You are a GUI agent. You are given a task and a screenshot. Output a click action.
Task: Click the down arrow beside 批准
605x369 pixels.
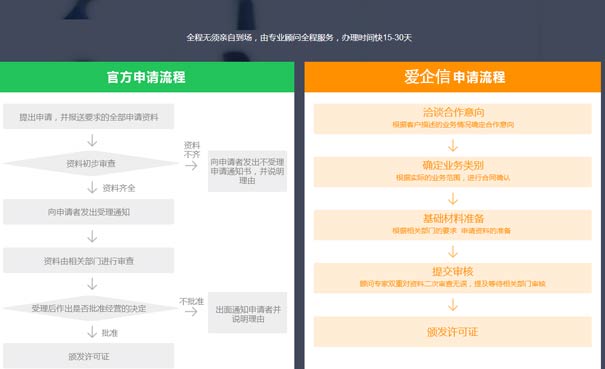pos(92,332)
